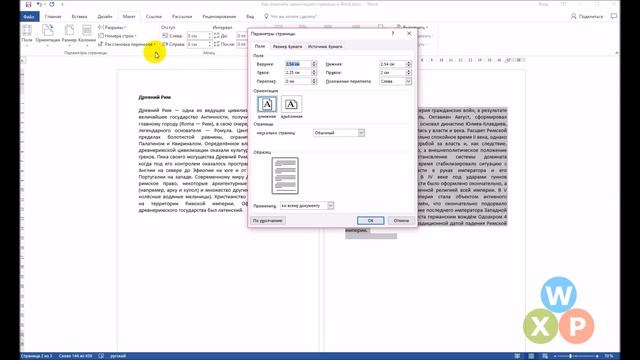Click the Древний Рим heading text

(x=155, y=97)
